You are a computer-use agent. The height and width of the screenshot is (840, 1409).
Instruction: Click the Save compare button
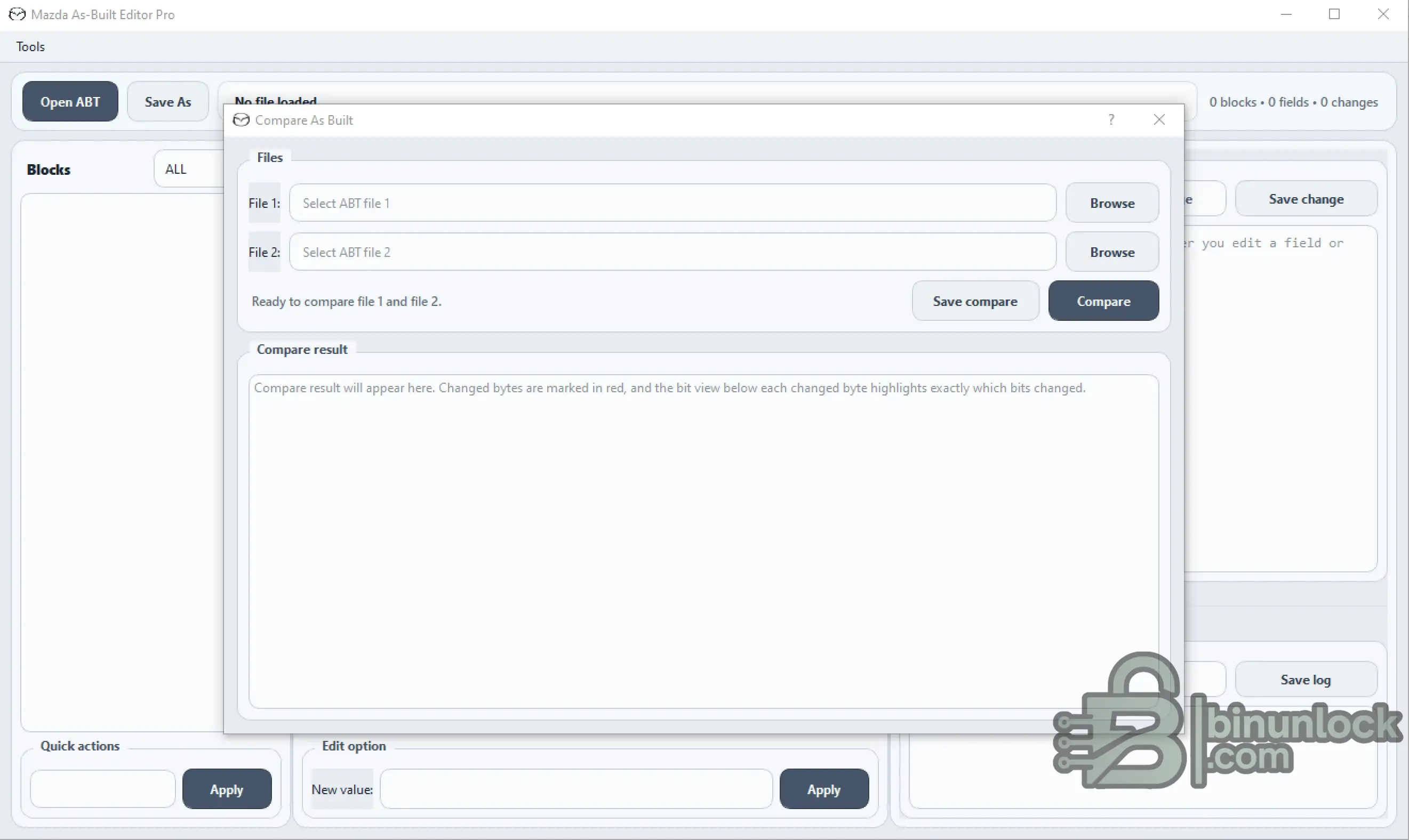click(975, 301)
